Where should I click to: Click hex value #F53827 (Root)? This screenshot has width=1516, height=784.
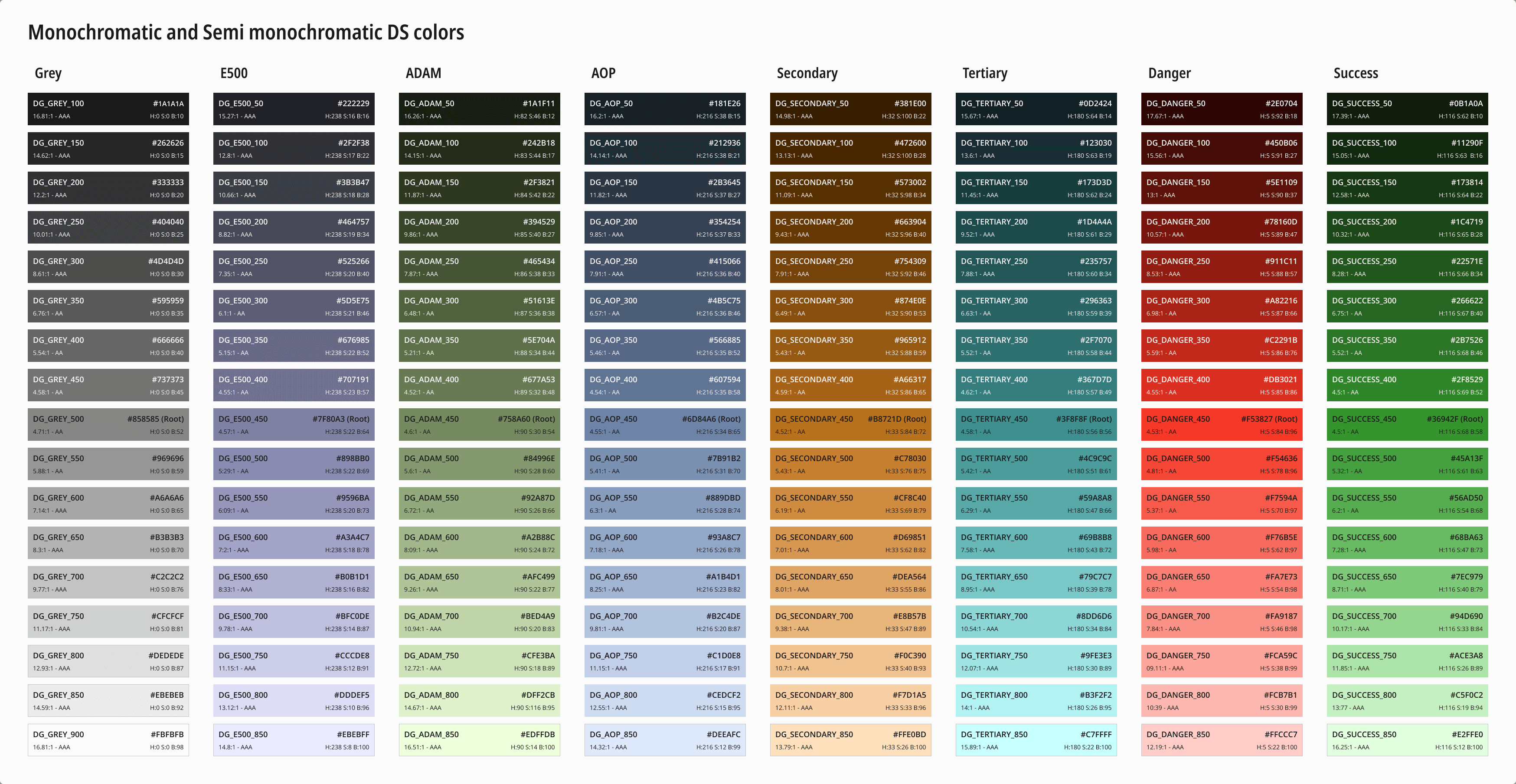tap(1269, 419)
